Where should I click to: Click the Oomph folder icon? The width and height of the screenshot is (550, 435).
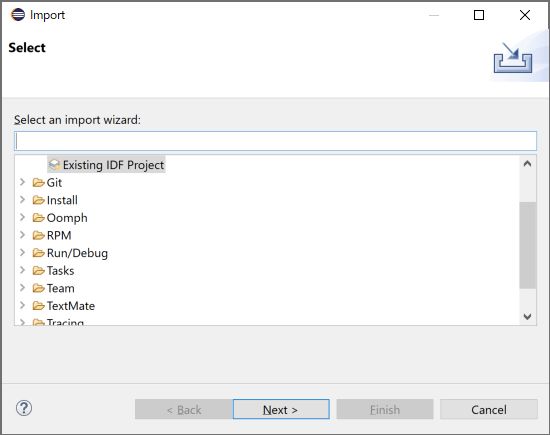(39, 218)
